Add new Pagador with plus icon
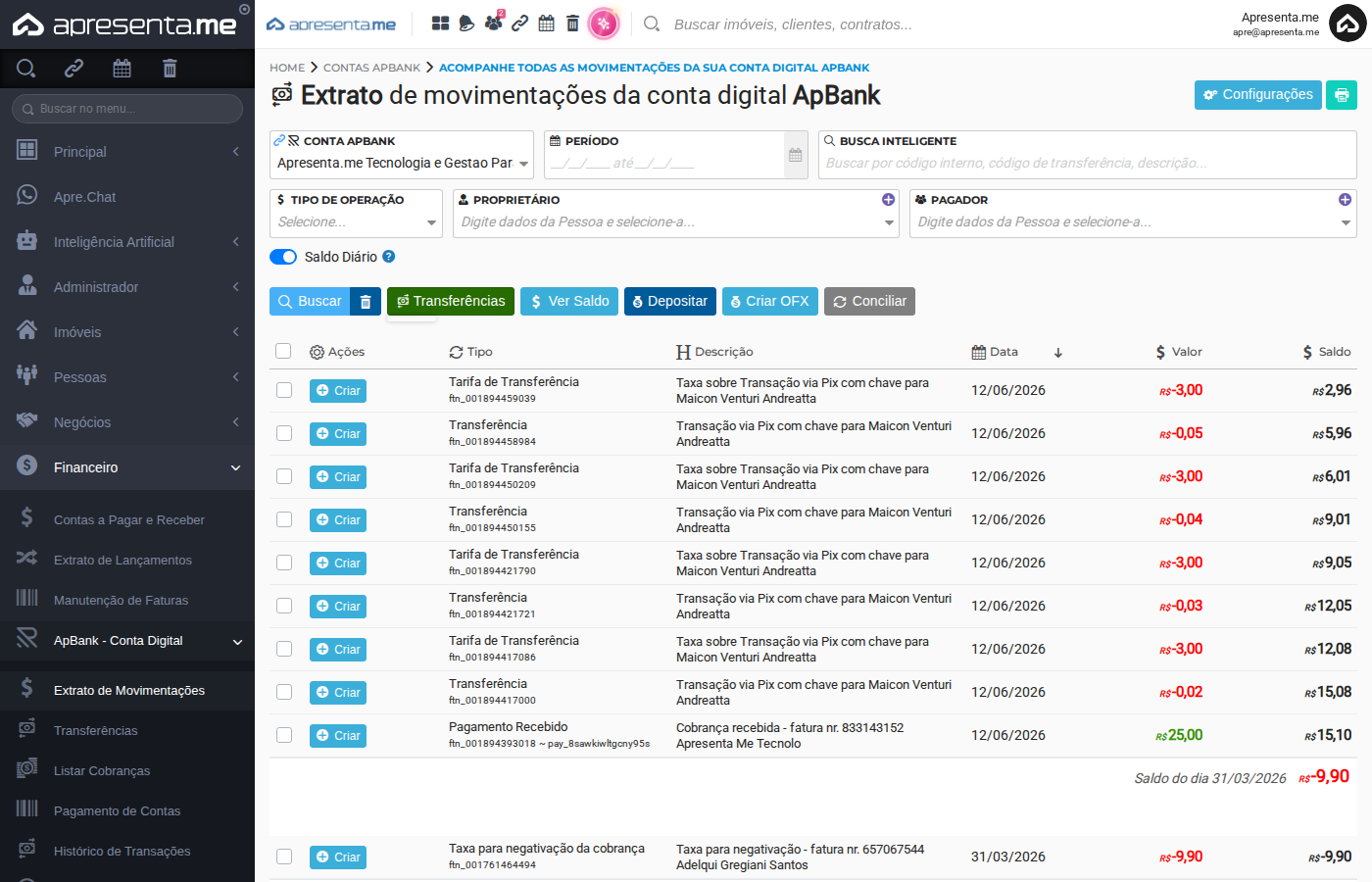1372x882 pixels. click(x=1345, y=199)
